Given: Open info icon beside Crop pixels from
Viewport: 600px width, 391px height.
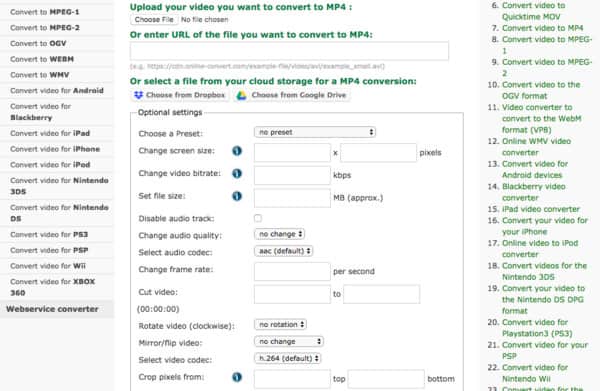Looking at the screenshot, I should pyautogui.click(x=237, y=377).
